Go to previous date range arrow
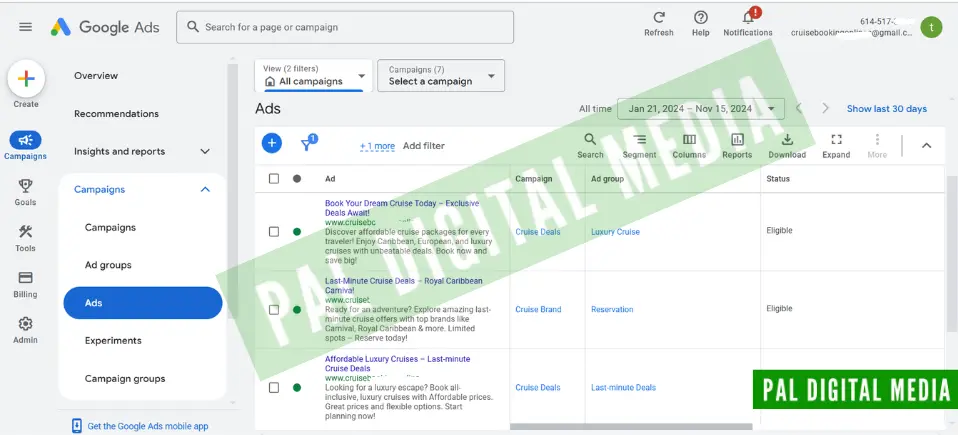Viewport: 958px width, 435px height. 799,109
